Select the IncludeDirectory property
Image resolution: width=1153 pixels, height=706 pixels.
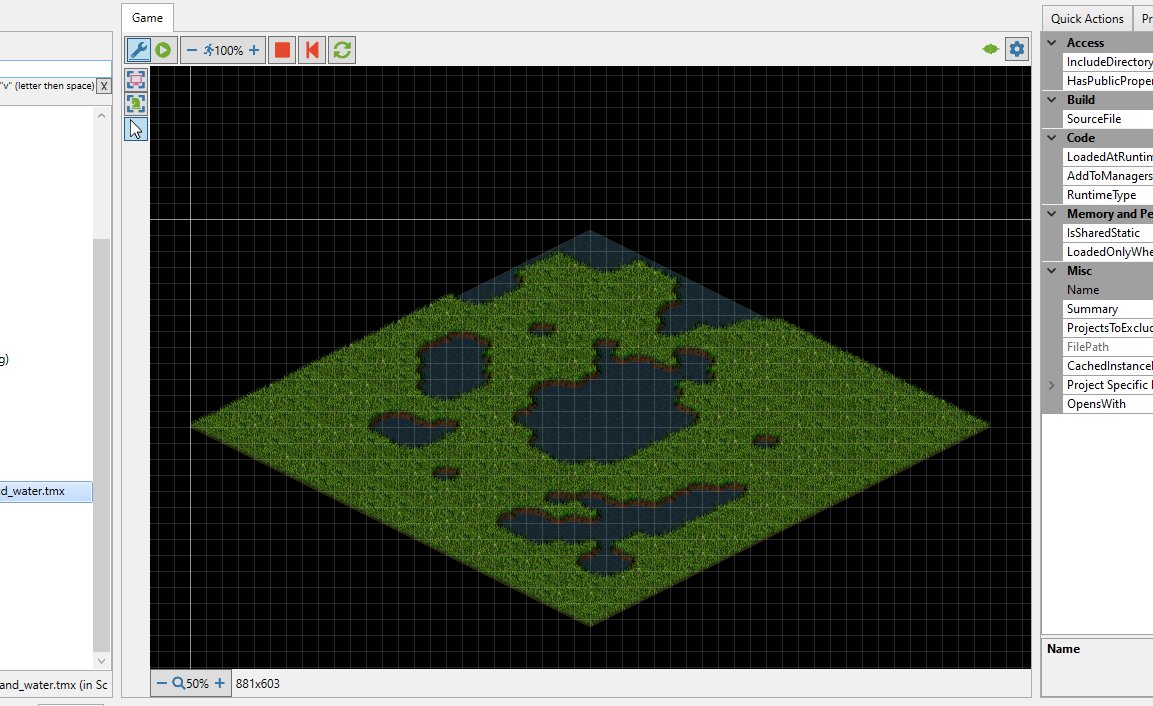(x=1107, y=62)
